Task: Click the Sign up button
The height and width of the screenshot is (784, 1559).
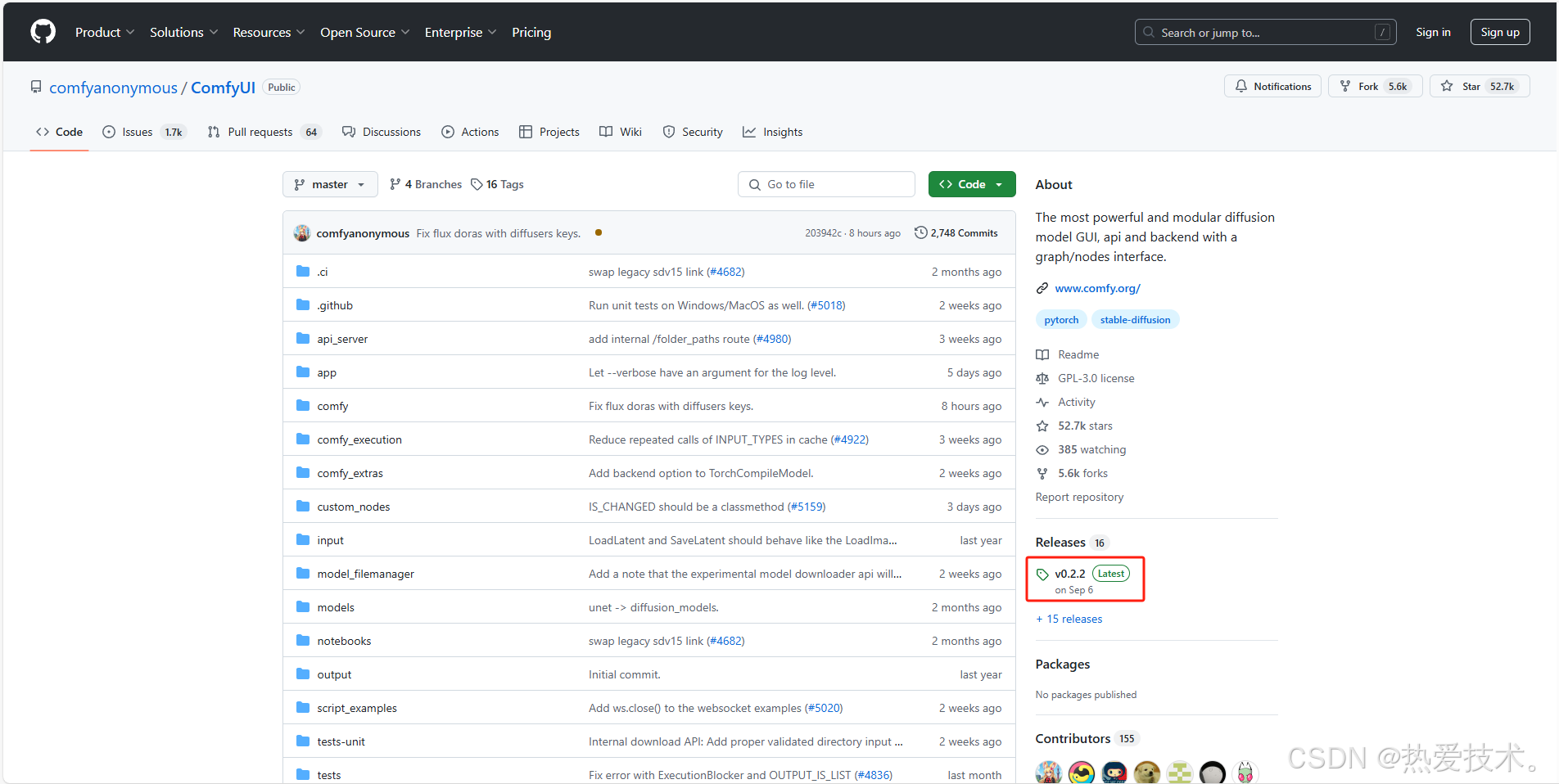Action: click(x=1500, y=32)
